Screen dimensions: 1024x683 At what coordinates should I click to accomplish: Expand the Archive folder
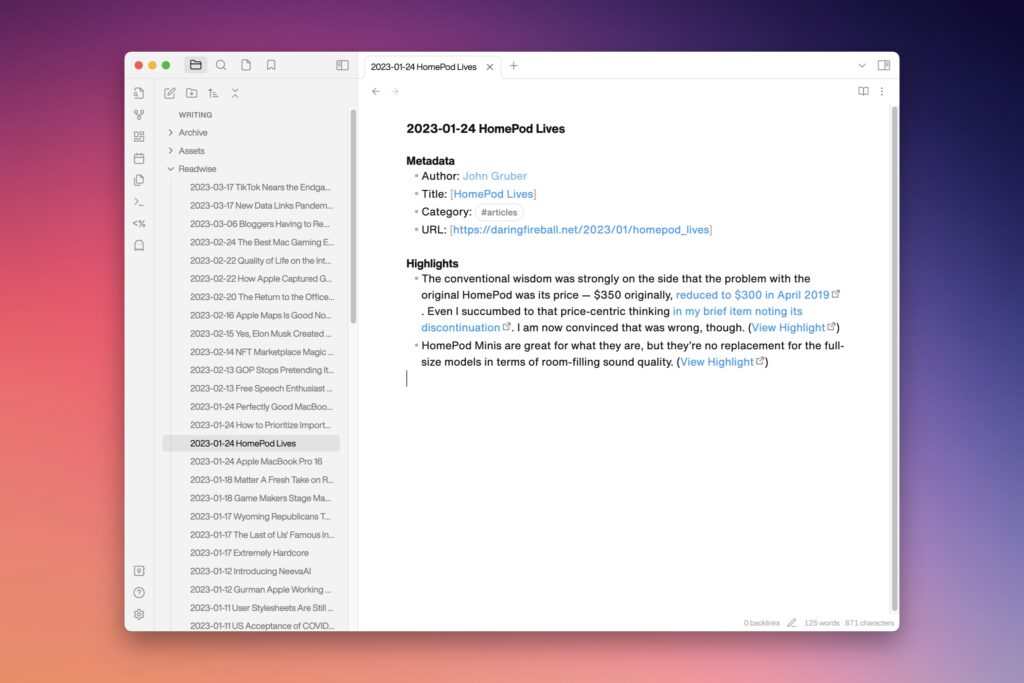point(172,132)
